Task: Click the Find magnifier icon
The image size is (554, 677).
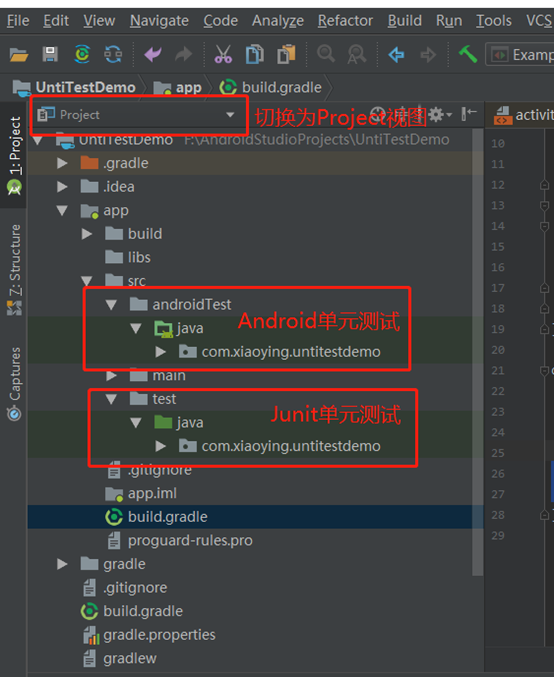Action: click(x=326, y=54)
